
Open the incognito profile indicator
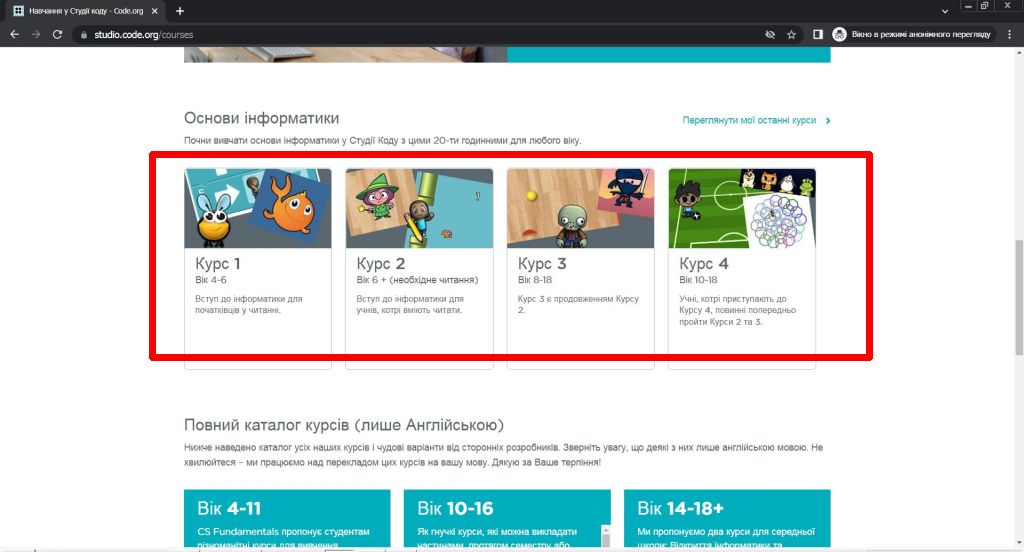pos(913,35)
